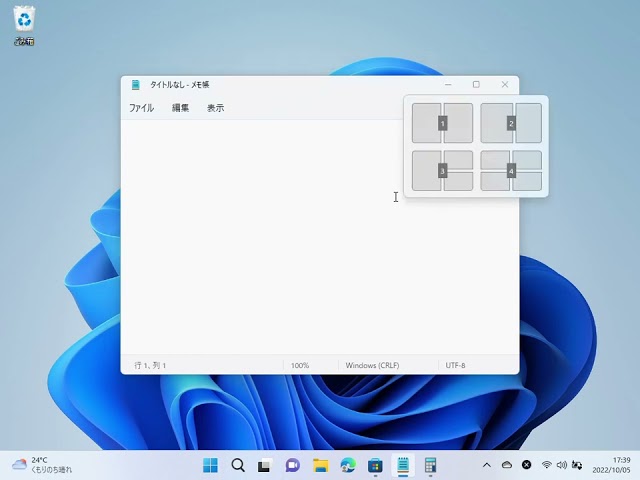640x480 pixels.
Task: Open taskbar Search magnifier
Action: click(x=238, y=465)
